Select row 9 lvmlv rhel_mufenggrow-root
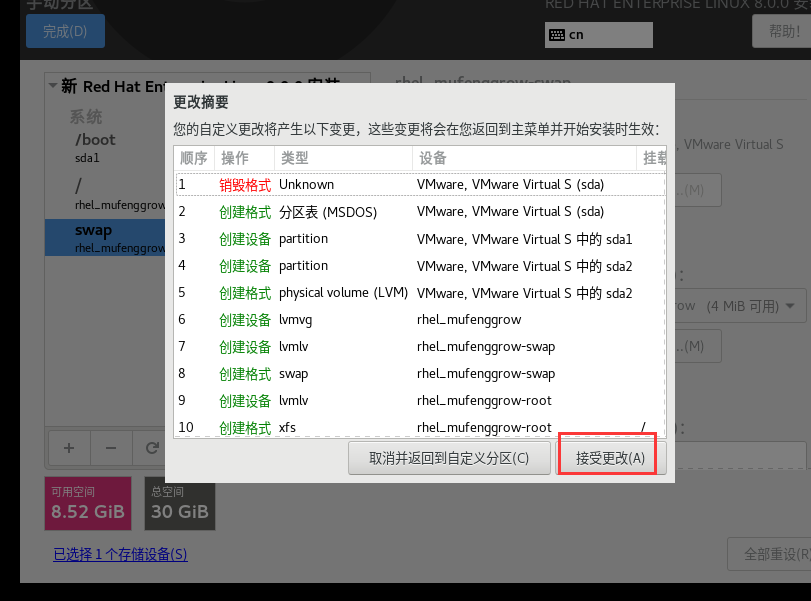This screenshot has width=811, height=601. click(x=420, y=400)
